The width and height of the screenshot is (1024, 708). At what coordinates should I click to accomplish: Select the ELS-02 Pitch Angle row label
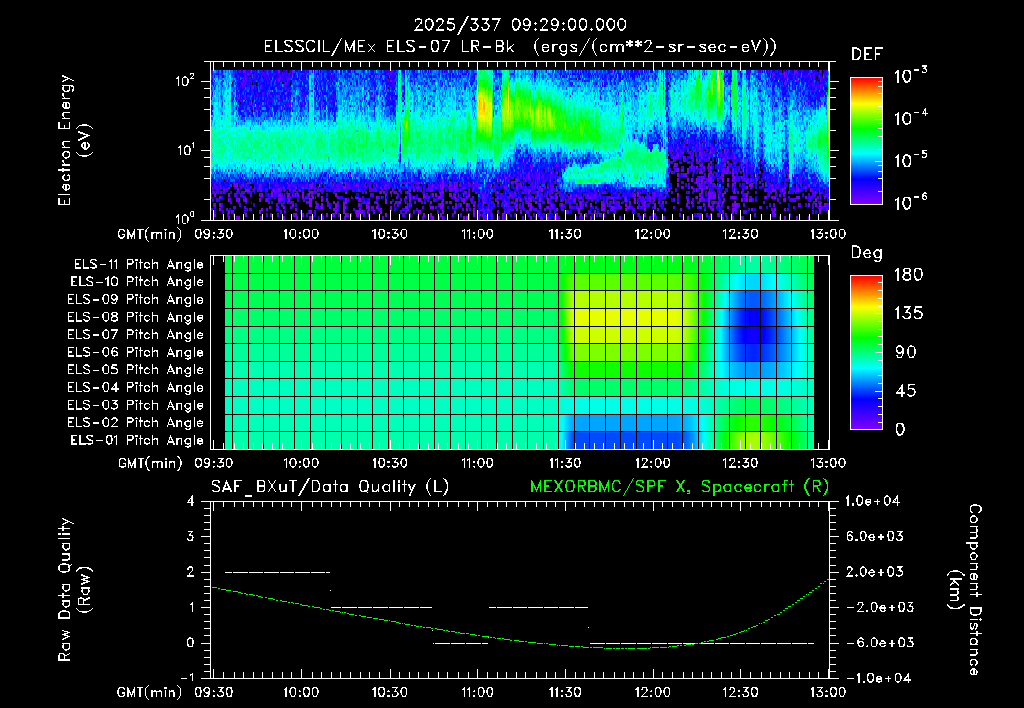(136, 423)
